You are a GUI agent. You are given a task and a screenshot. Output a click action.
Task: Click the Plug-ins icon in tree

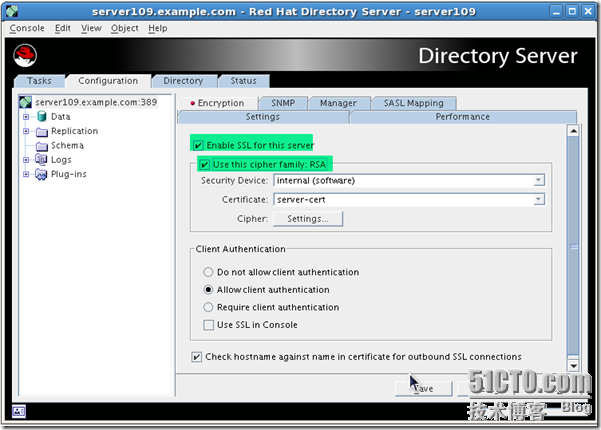[41, 174]
